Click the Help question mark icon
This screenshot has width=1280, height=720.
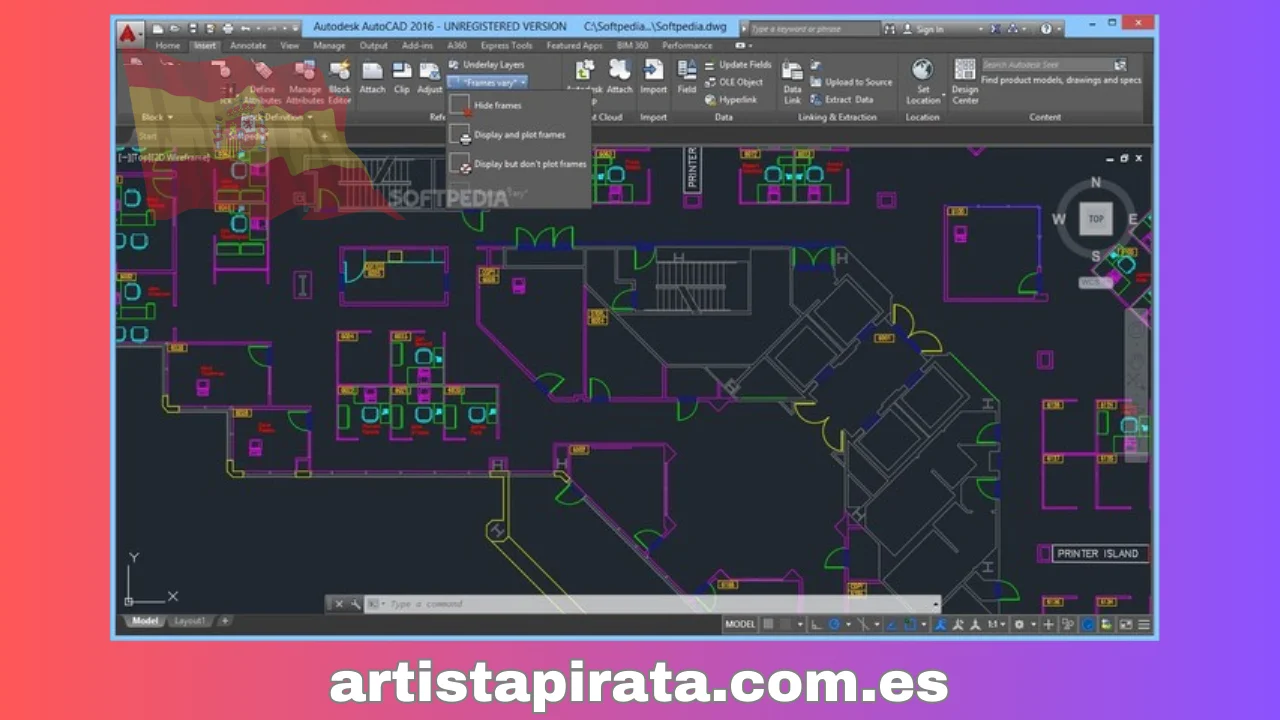[1046, 29]
